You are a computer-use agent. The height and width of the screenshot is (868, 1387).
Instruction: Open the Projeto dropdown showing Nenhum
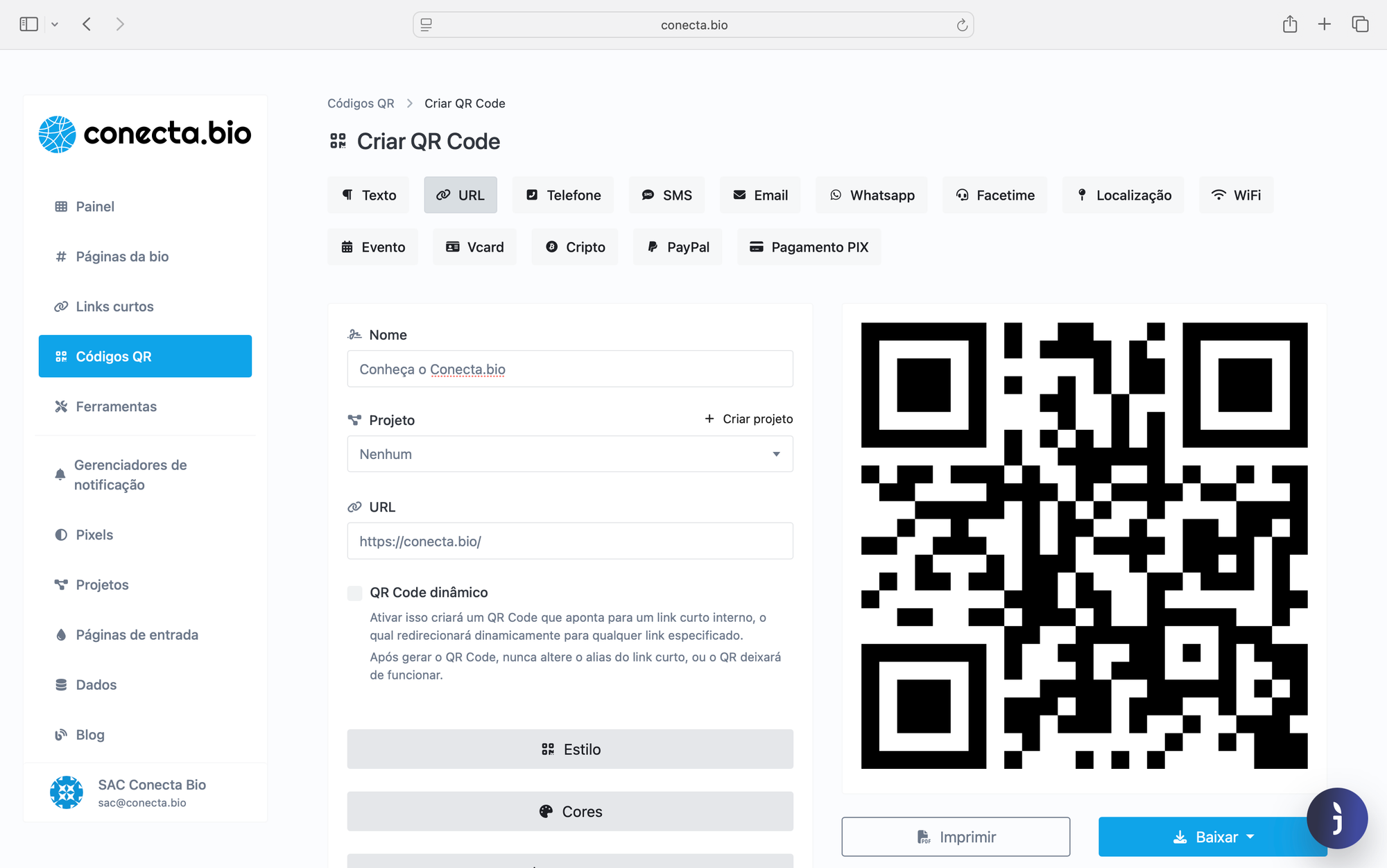click(569, 454)
